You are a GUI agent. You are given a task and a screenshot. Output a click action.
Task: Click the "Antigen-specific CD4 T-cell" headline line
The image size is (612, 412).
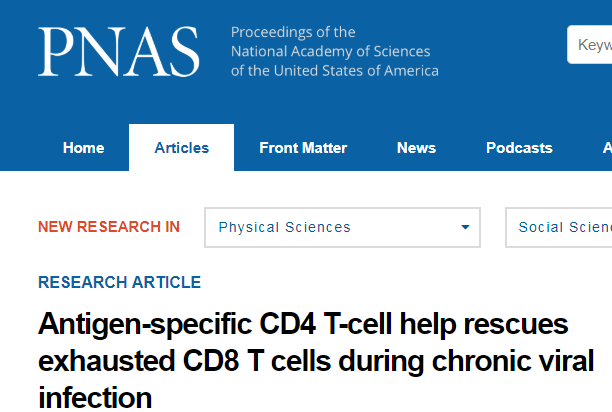pos(303,325)
